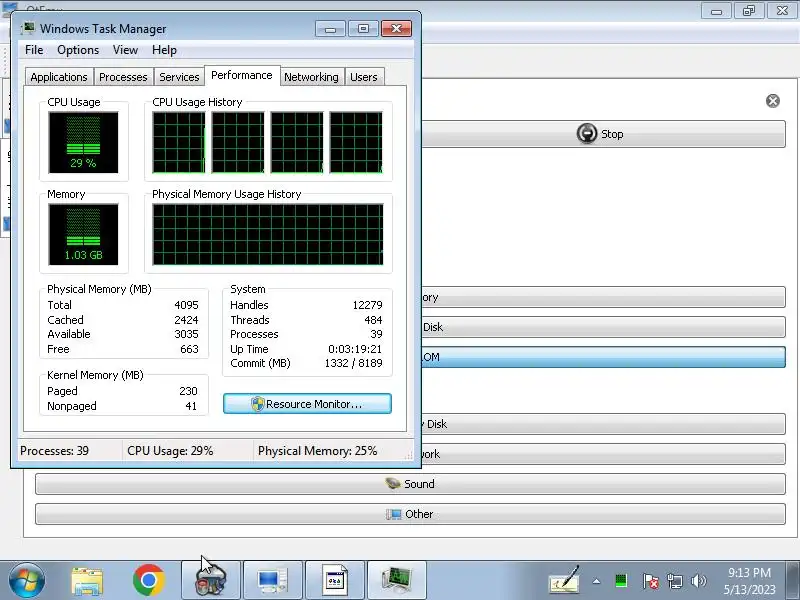Click the Task Manager title bar icon
The width and height of the screenshot is (800, 600).
click(x=28, y=29)
